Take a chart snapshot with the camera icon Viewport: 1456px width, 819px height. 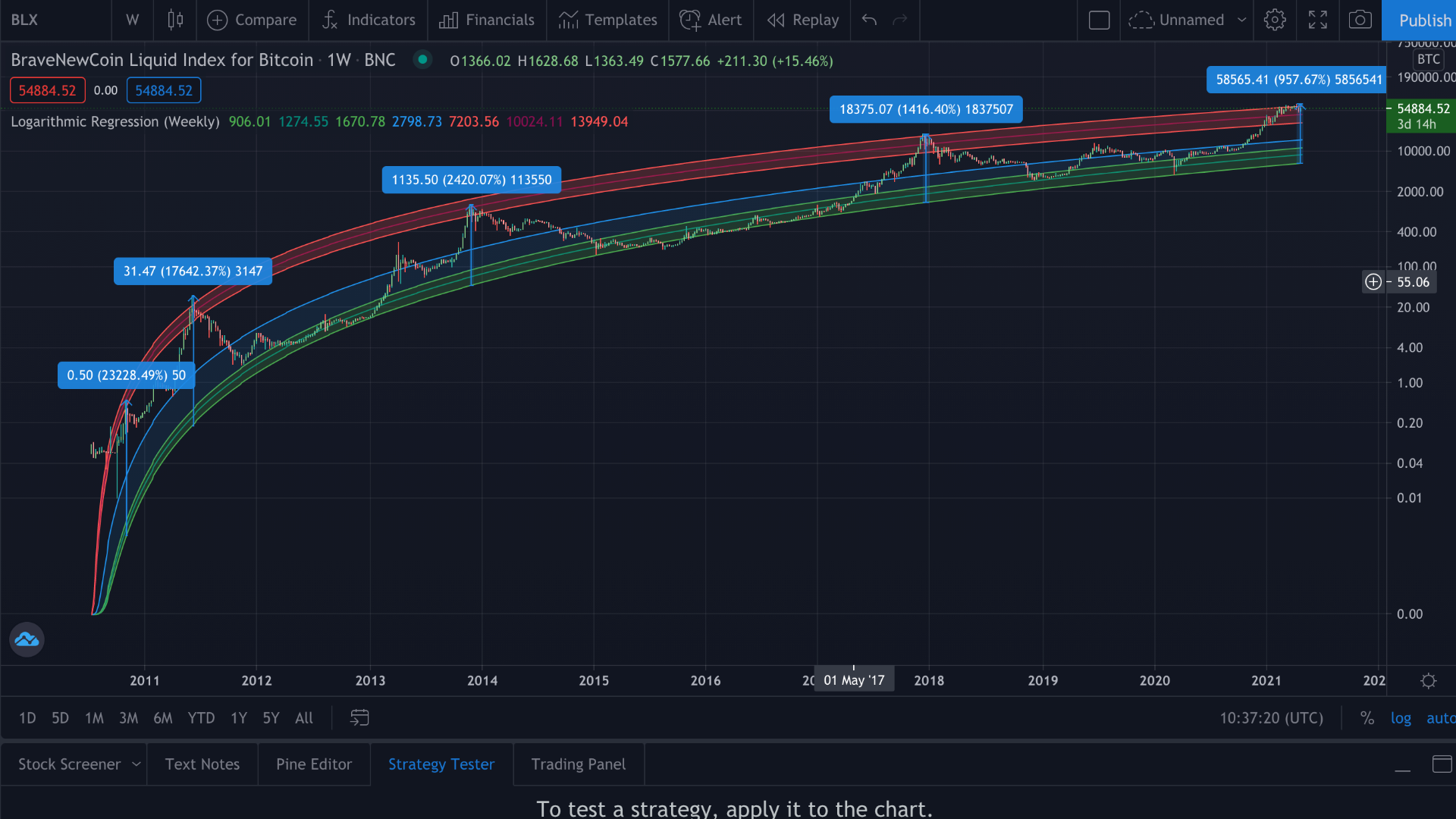[x=1360, y=20]
